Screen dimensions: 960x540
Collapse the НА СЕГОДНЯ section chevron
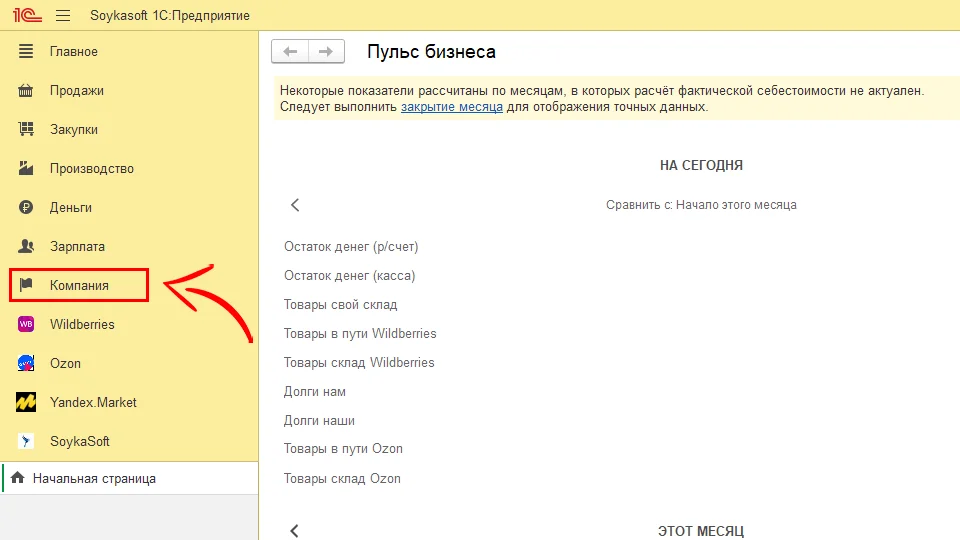295,205
